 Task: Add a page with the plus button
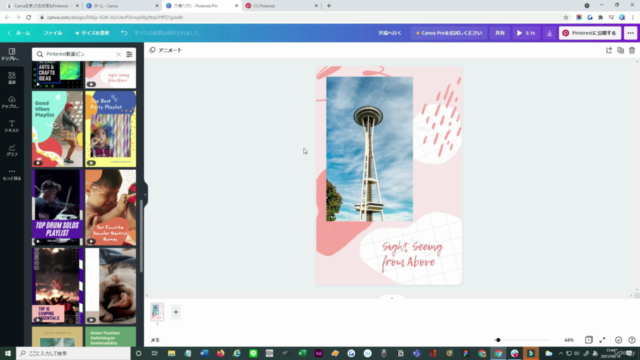tap(176, 312)
